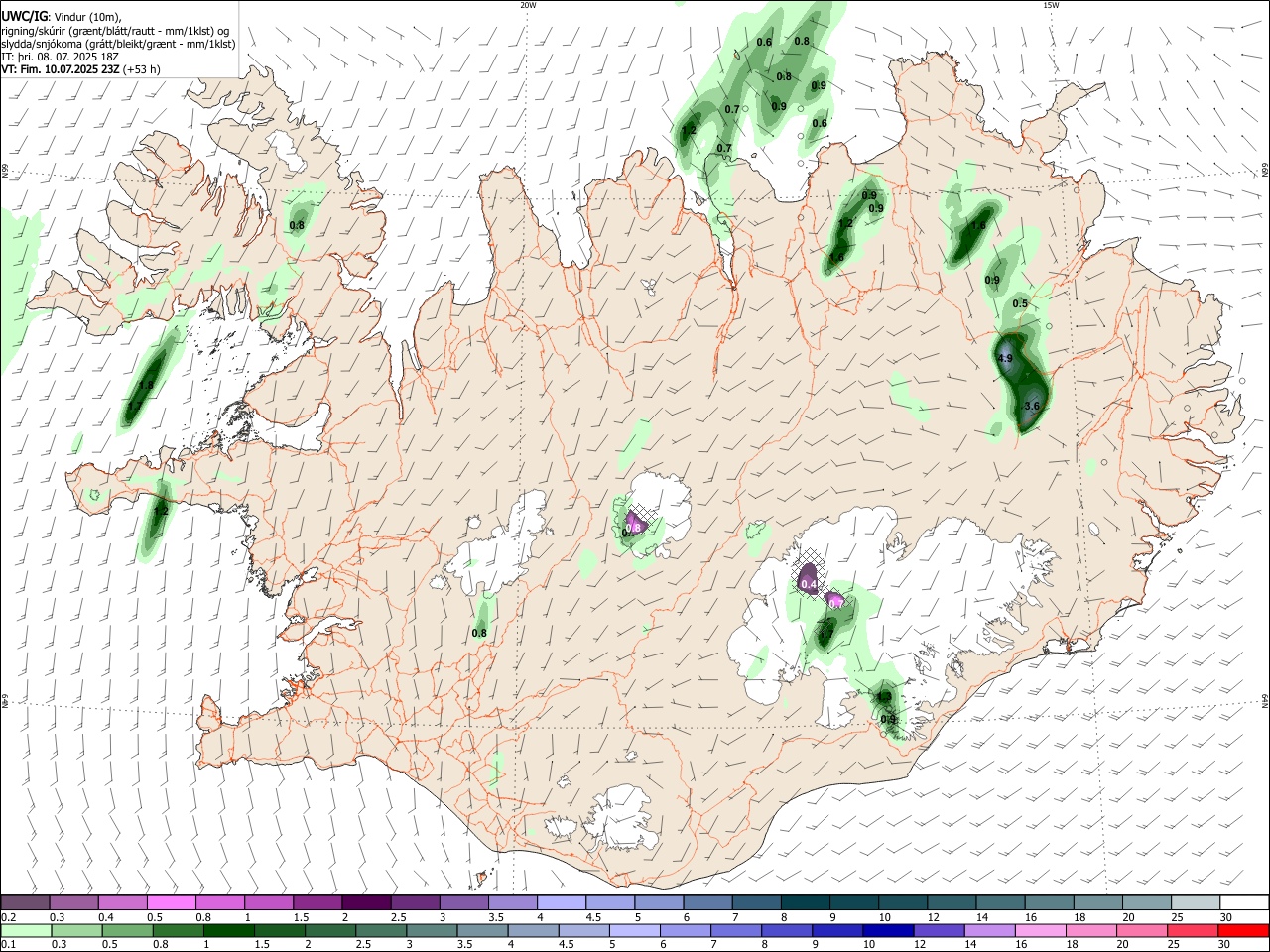
Task: Click the 0.2 label under top legend row
Action: tap(8, 917)
